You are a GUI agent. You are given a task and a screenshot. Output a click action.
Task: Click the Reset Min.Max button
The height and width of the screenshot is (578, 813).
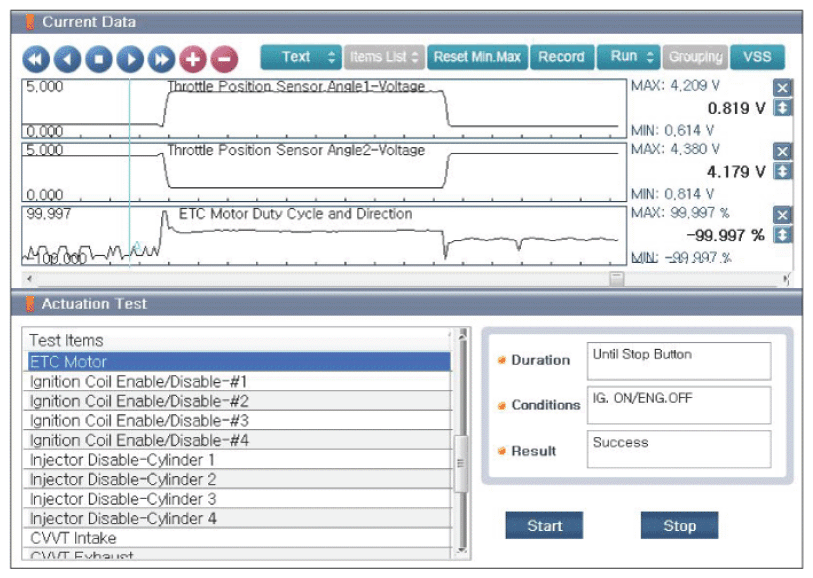coord(477,57)
